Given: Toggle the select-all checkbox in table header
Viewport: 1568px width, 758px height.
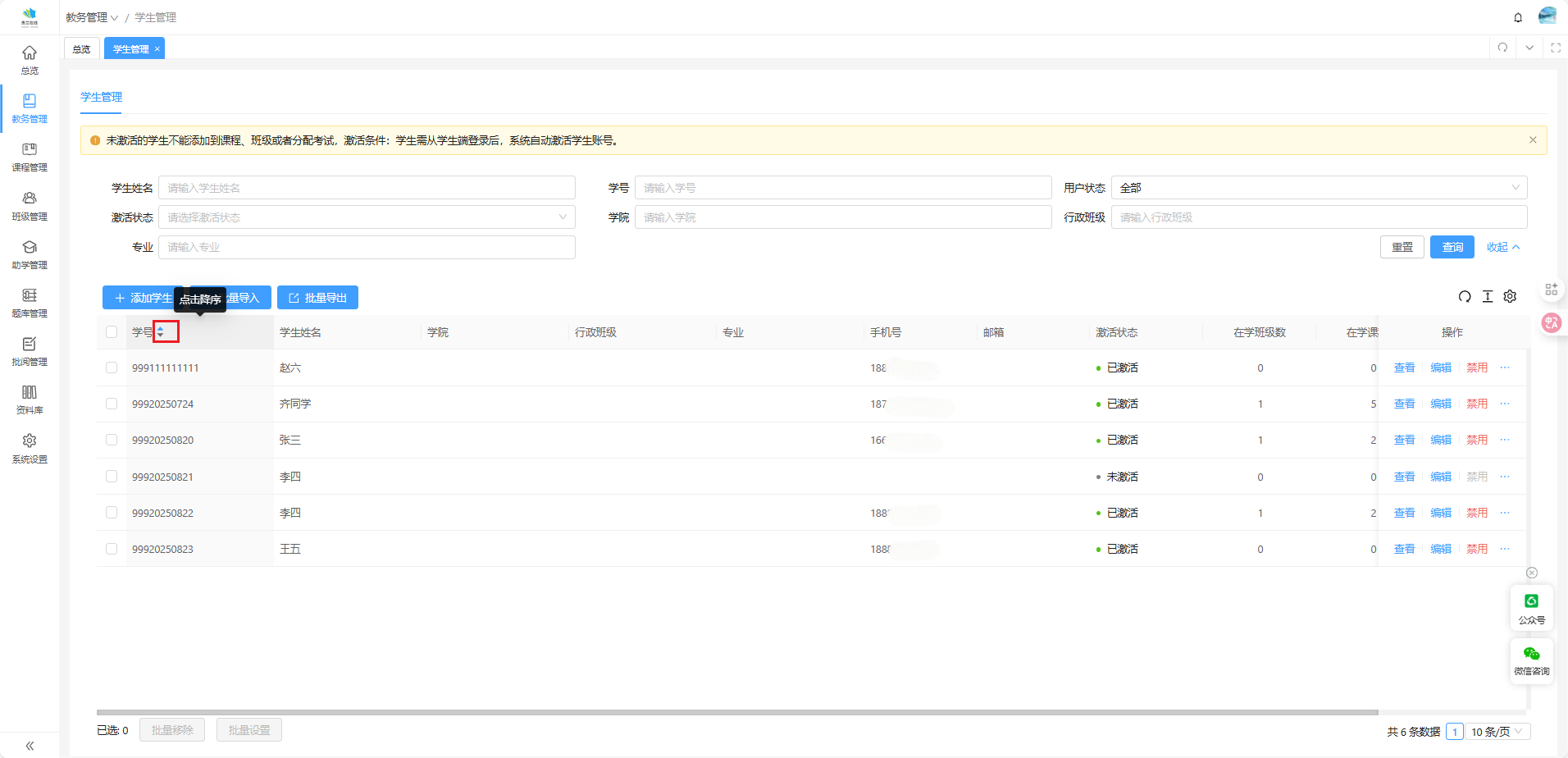Looking at the screenshot, I should [x=112, y=332].
